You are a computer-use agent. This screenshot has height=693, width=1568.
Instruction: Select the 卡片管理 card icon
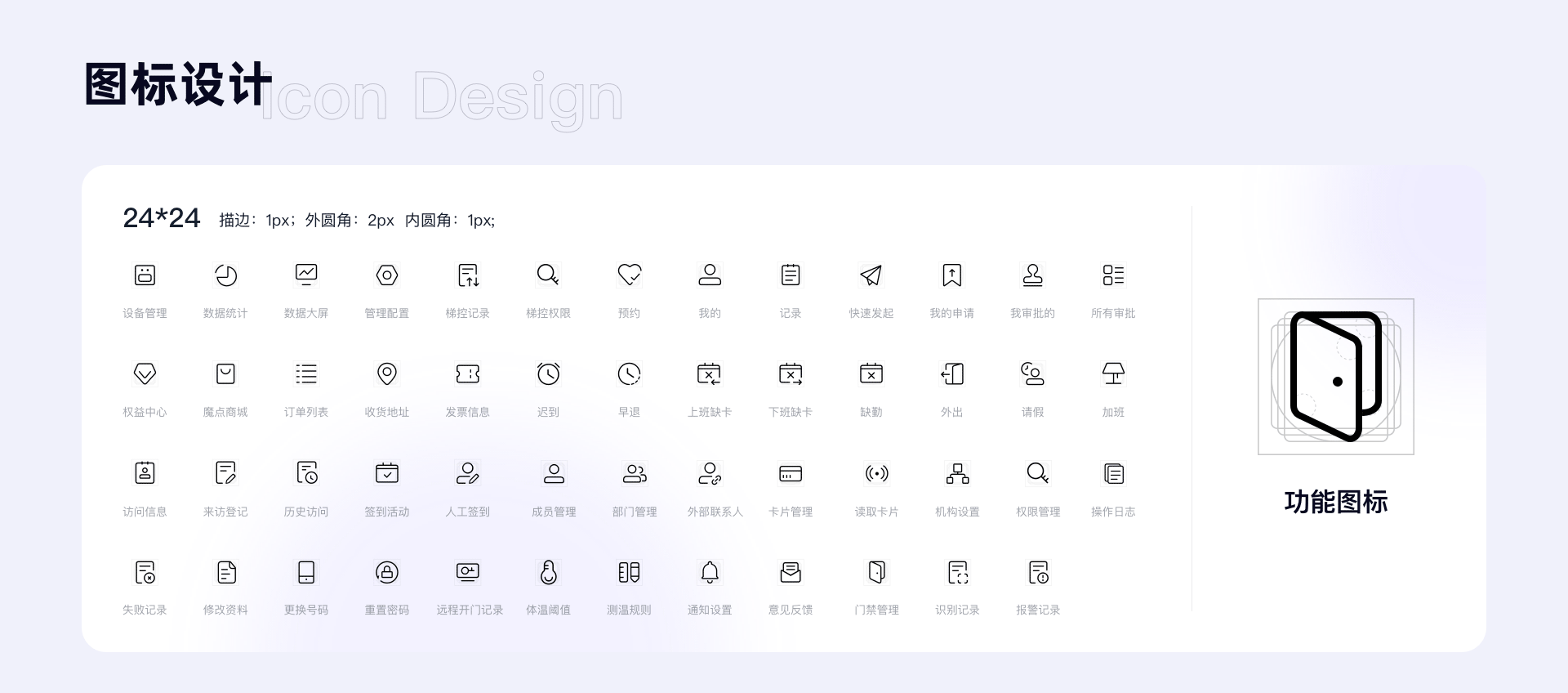point(791,473)
